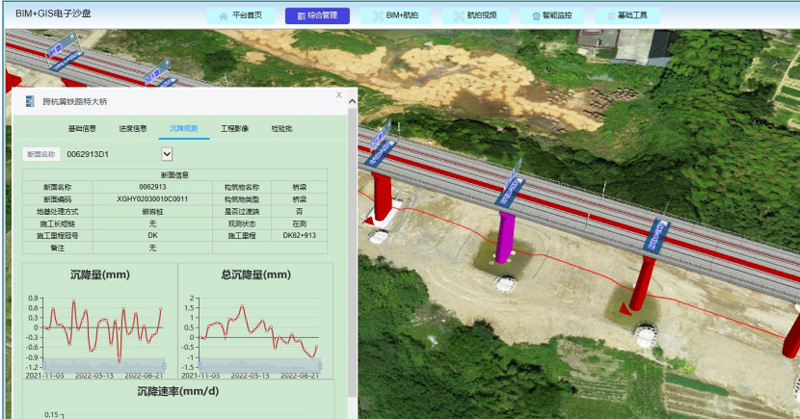Click the 0062913D1 section selector field
Screen dimensions: 800x419
click(x=110, y=154)
